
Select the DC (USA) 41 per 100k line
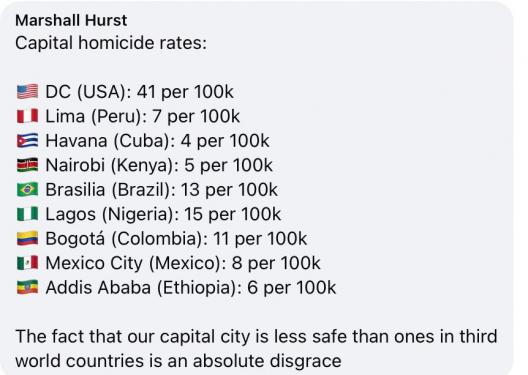pyautogui.click(x=139, y=92)
